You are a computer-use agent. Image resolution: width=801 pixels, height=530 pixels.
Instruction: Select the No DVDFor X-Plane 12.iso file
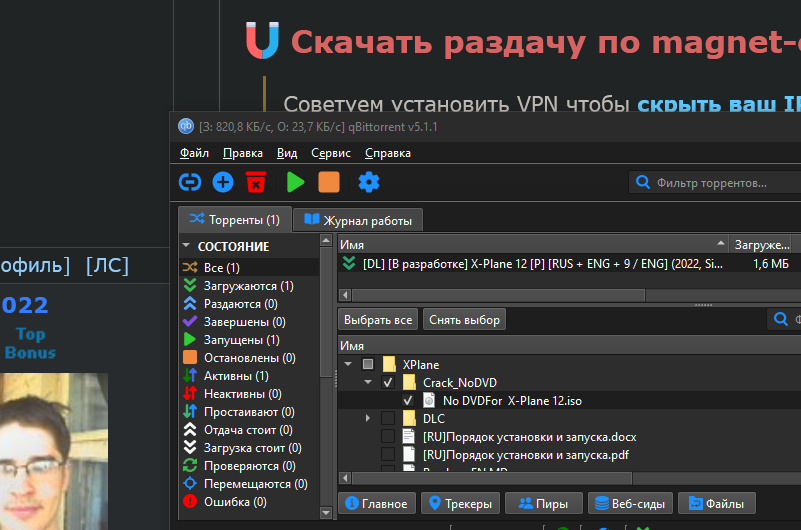(x=512, y=401)
